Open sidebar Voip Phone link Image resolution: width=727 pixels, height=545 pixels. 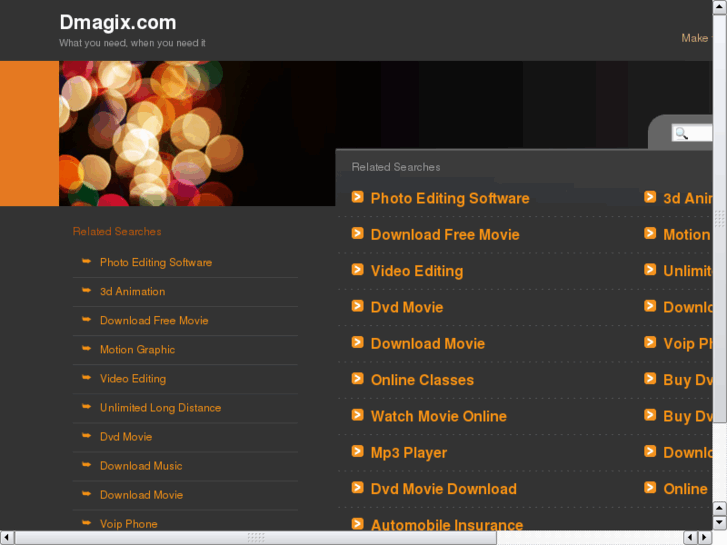click(x=128, y=524)
